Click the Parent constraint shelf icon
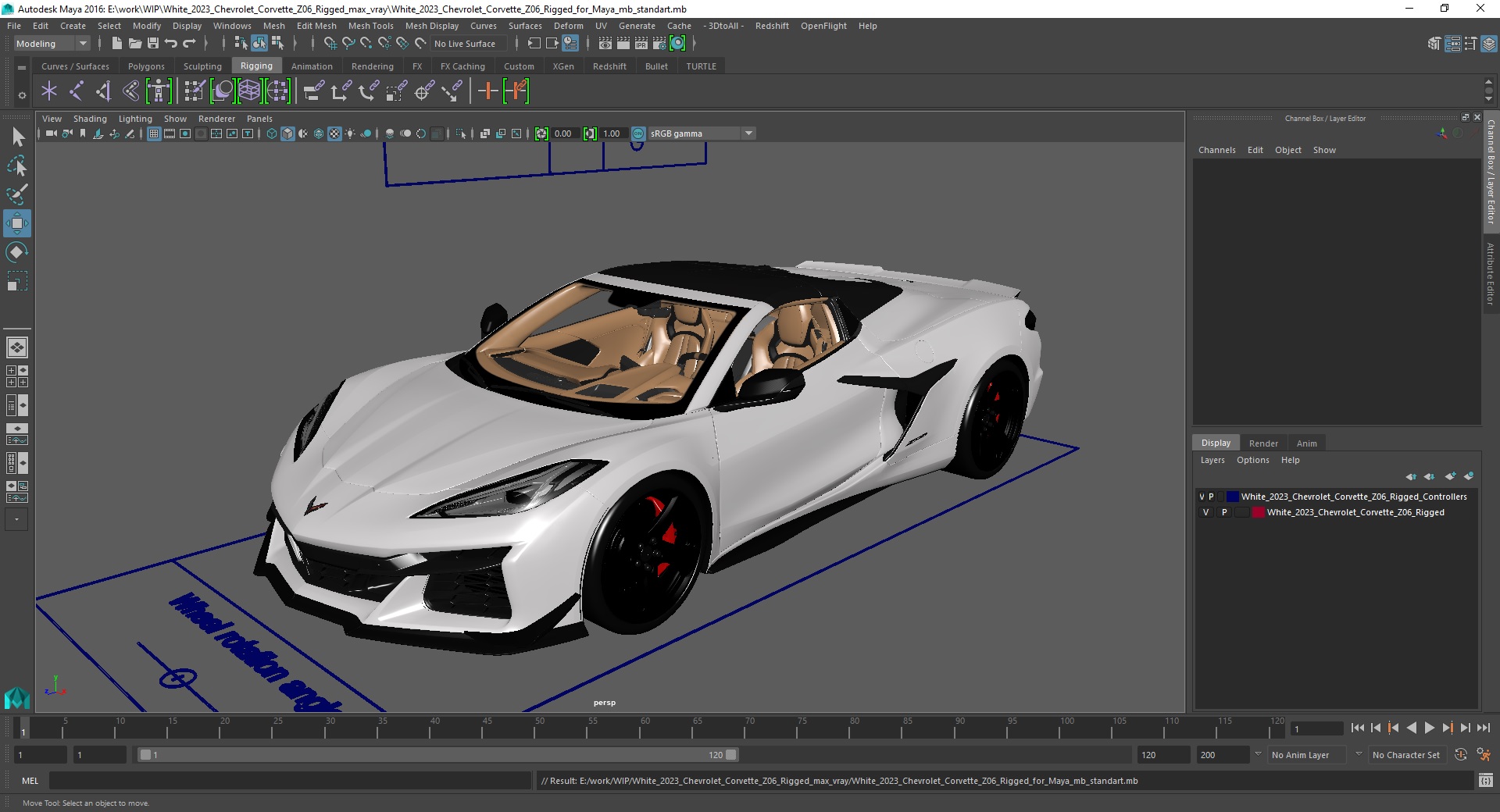 [x=314, y=91]
